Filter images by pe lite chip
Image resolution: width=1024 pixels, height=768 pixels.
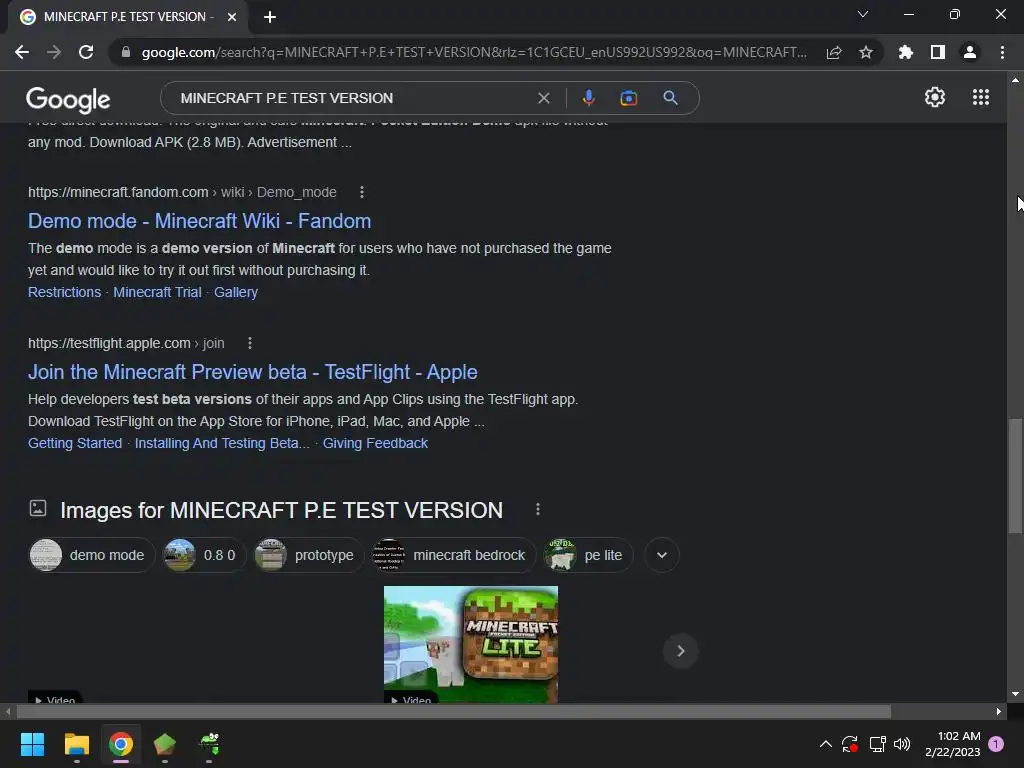click(587, 555)
